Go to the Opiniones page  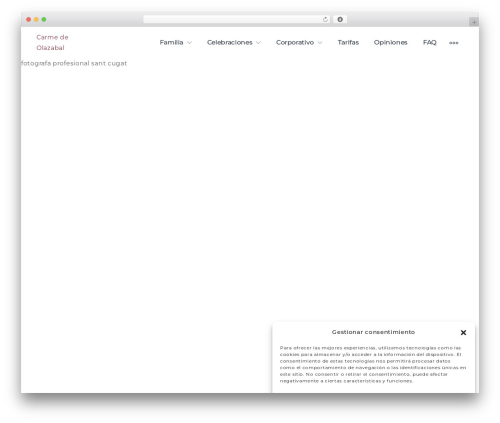click(x=391, y=42)
